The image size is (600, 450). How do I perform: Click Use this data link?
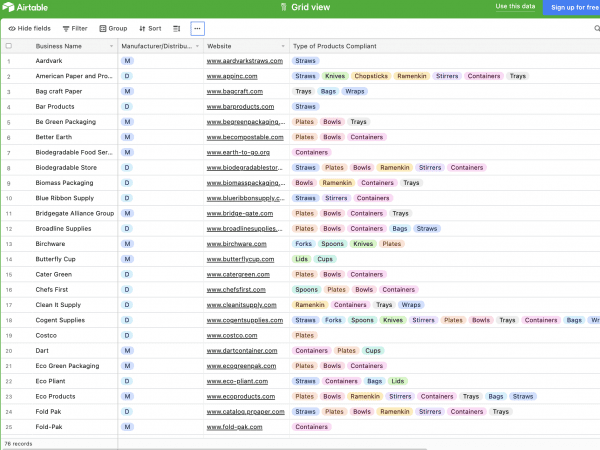(x=515, y=7)
